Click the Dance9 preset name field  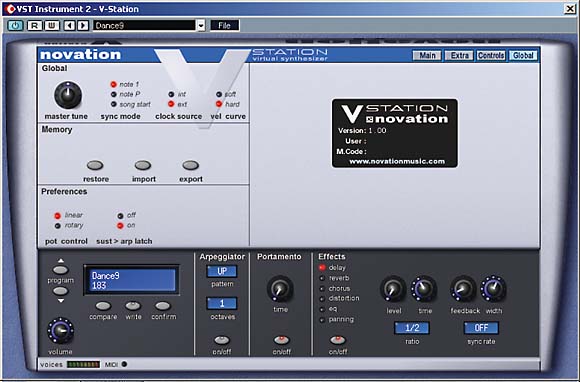coord(144,26)
